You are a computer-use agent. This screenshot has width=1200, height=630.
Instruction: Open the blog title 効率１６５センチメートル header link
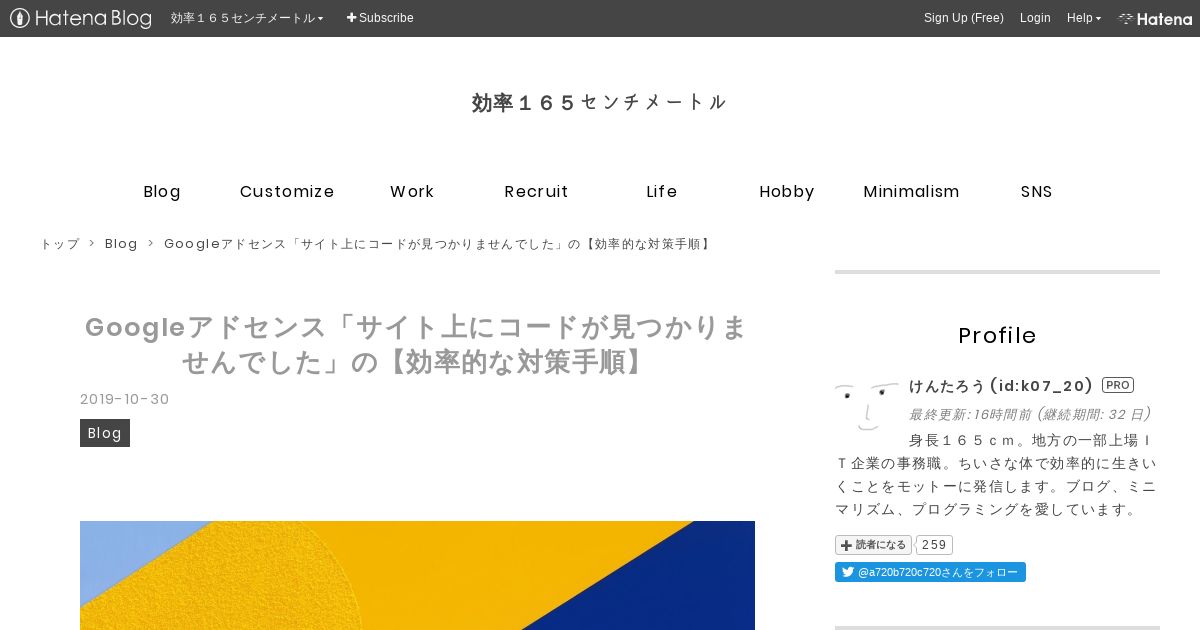pyautogui.click(x=600, y=102)
